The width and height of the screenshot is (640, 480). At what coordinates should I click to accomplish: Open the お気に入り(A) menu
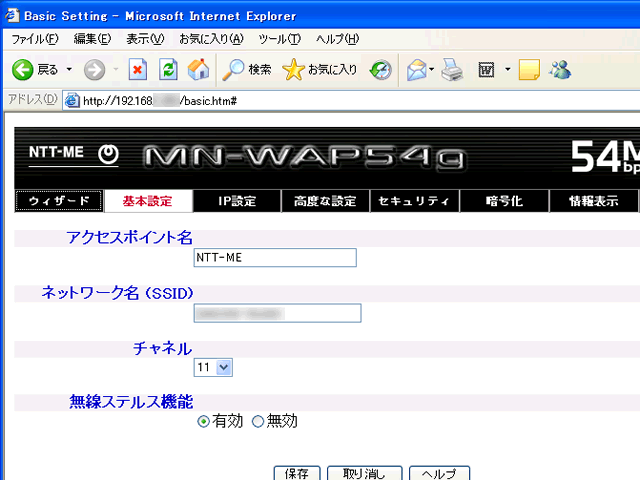(x=211, y=39)
